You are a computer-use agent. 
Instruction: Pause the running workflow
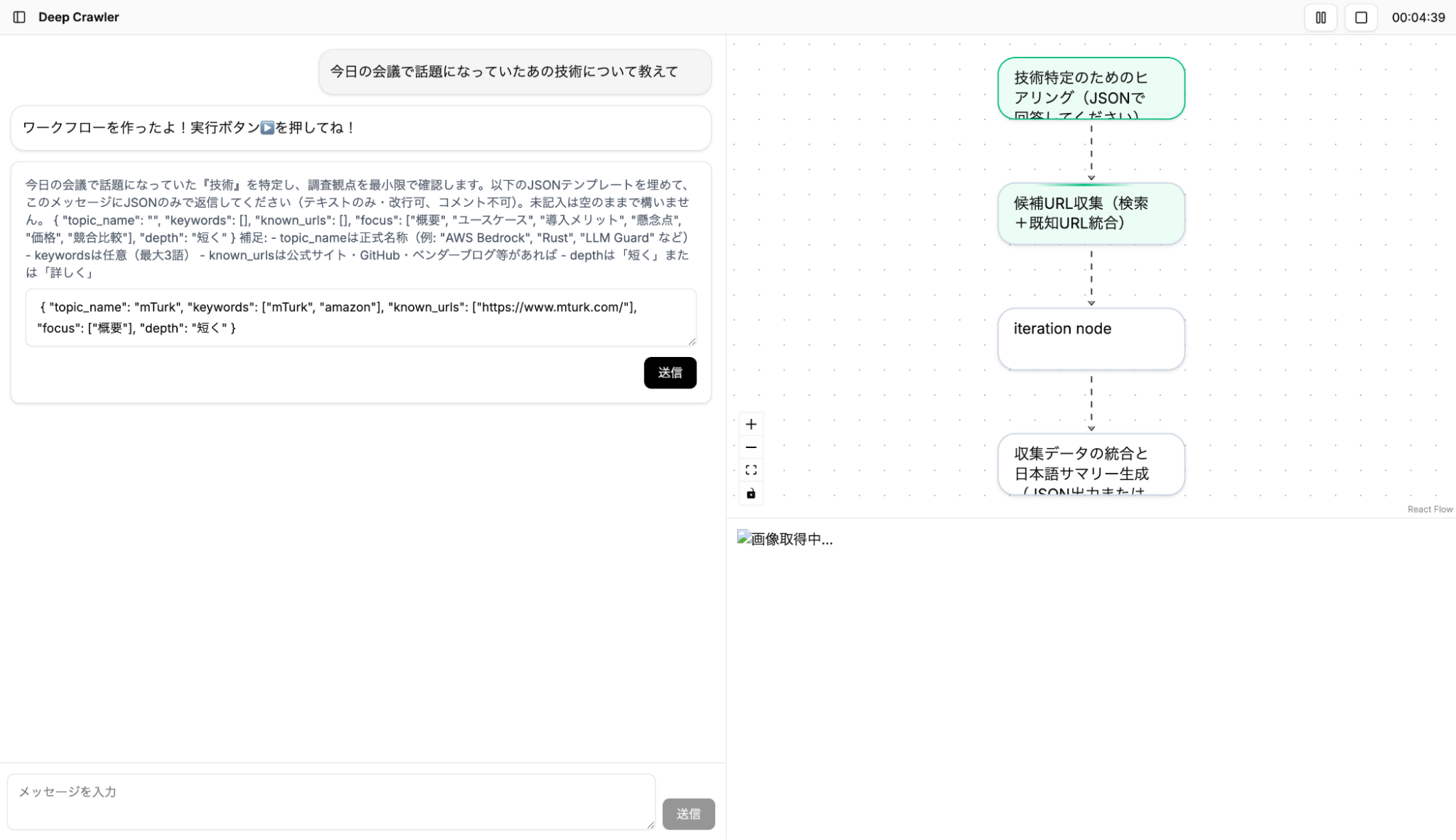[x=1321, y=17]
